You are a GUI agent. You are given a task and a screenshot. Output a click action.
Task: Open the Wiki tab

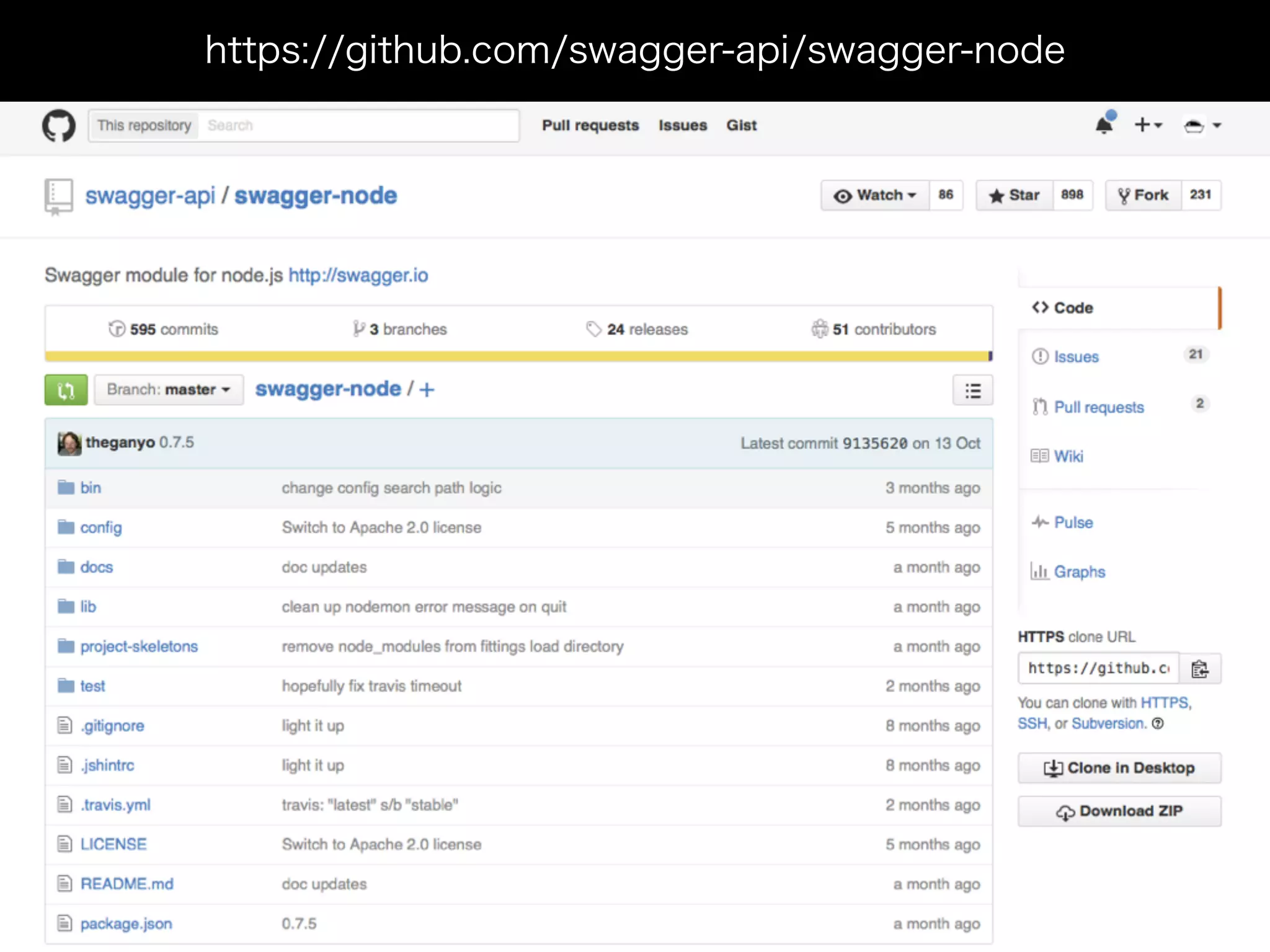[x=1057, y=456]
